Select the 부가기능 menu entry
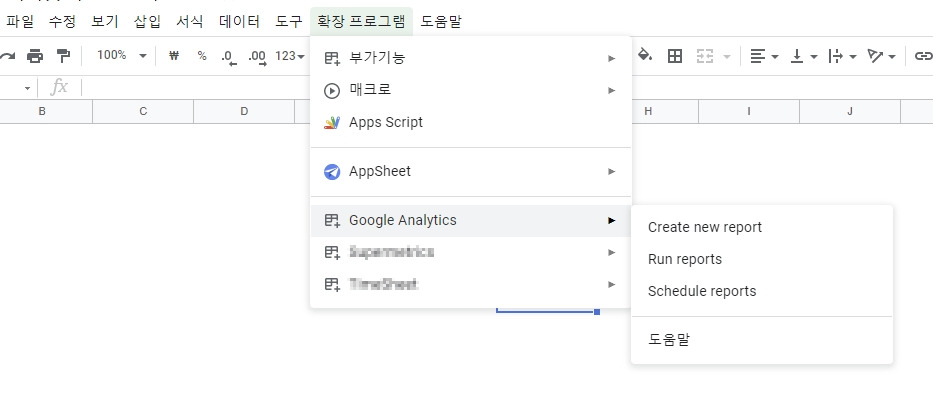 (x=470, y=58)
